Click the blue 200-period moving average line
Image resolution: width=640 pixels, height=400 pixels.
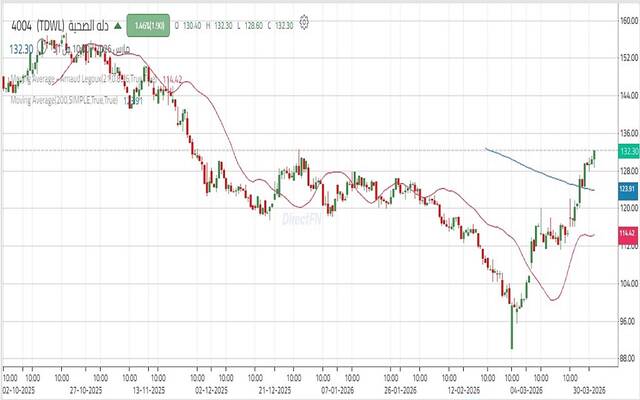530,164
